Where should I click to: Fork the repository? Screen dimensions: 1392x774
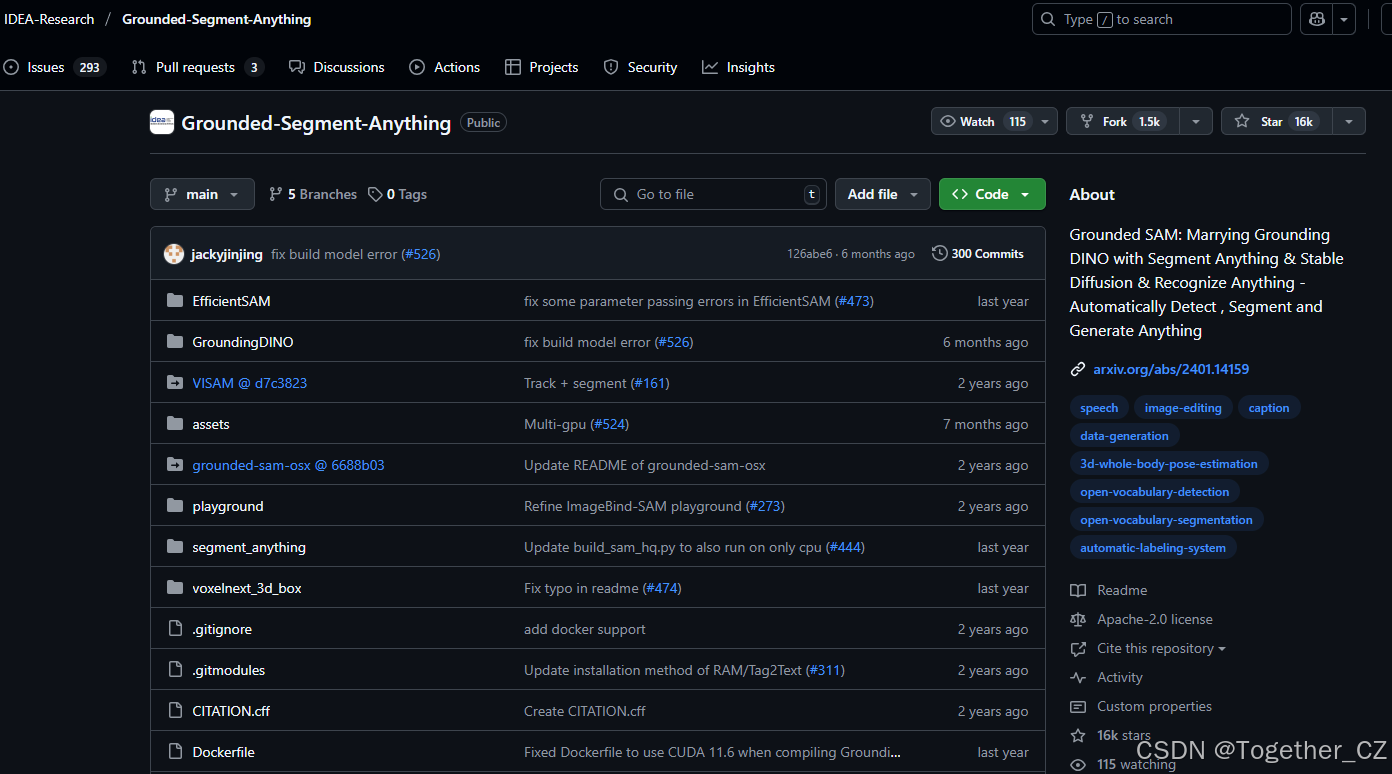(1122, 121)
